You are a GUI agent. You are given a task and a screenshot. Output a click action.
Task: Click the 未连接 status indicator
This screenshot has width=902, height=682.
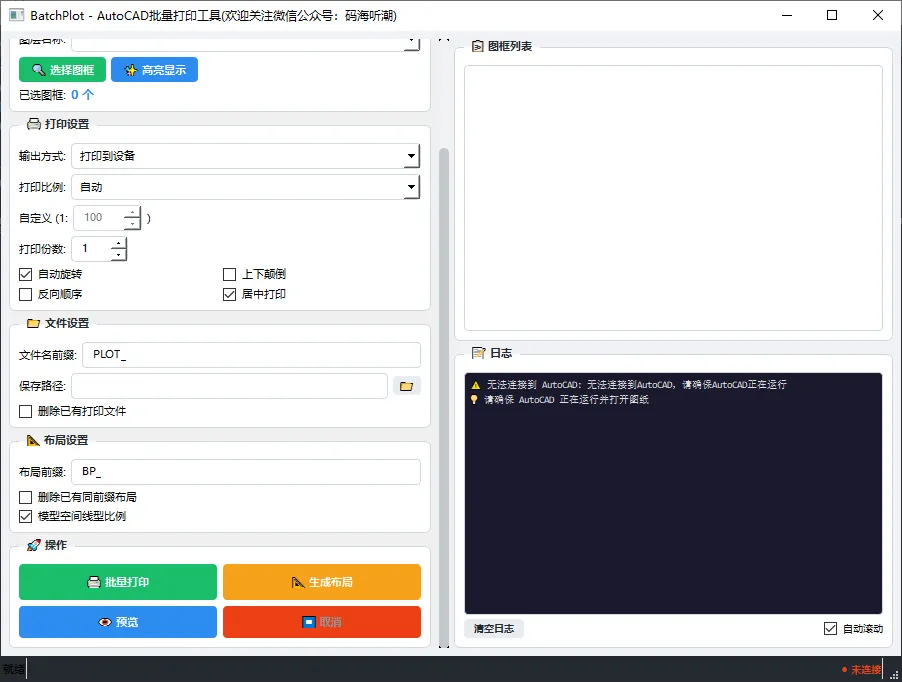click(x=861, y=670)
